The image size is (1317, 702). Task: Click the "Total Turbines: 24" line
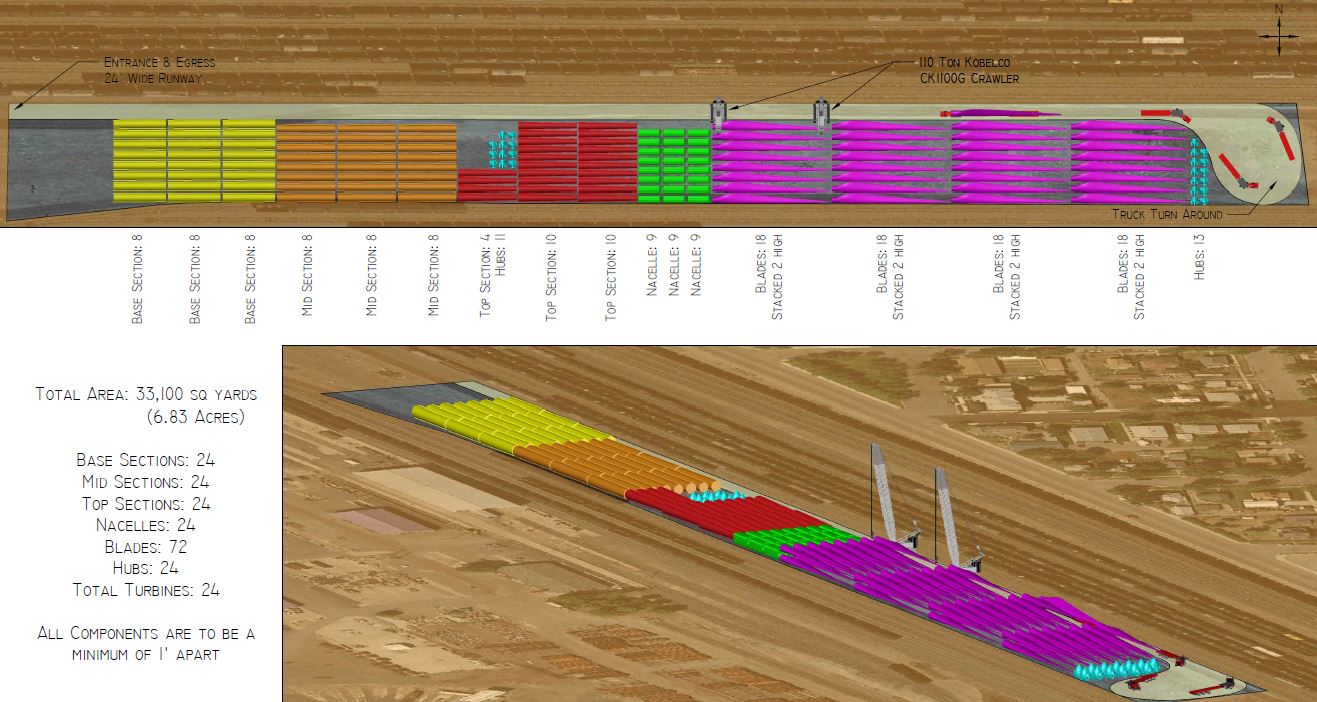tap(146, 590)
